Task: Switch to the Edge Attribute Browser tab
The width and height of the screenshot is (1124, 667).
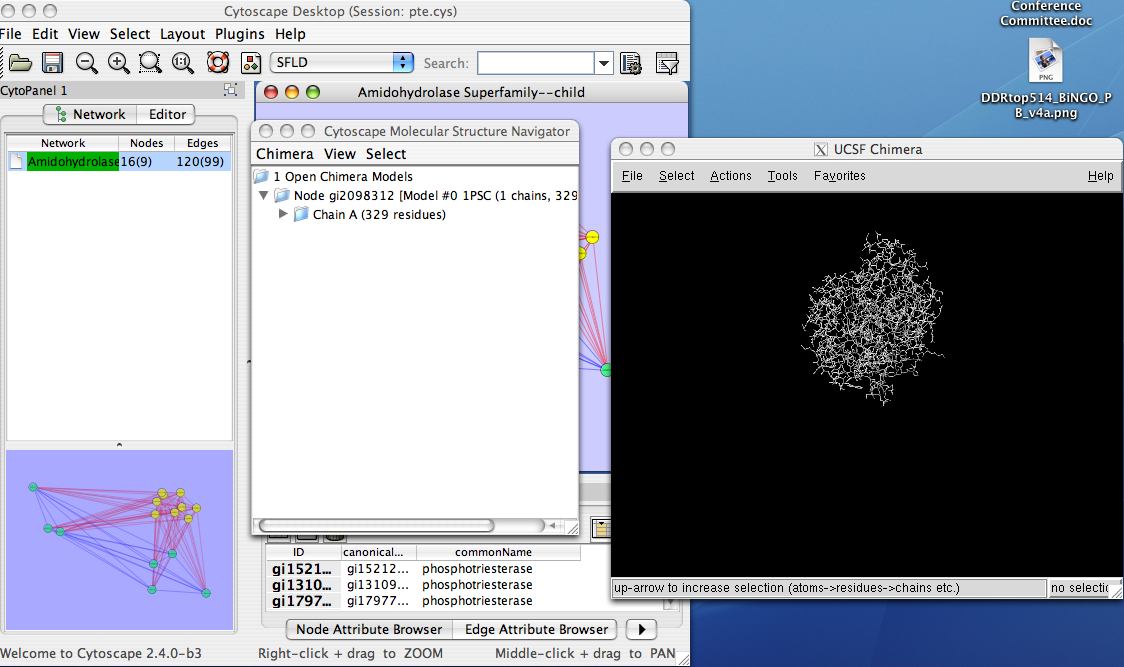Action: point(536,630)
